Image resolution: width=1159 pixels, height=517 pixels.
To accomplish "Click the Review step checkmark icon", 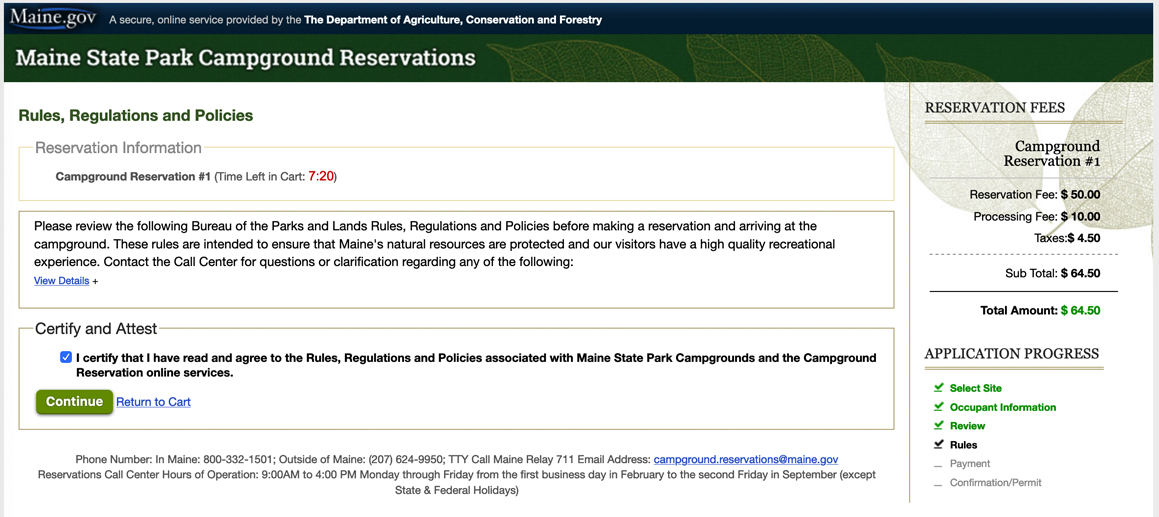I will point(939,425).
